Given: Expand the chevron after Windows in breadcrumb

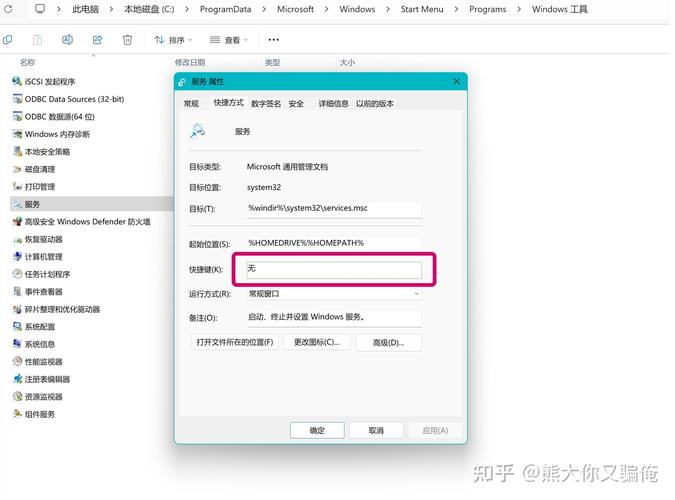Looking at the screenshot, I should click(x=388, y=9).
